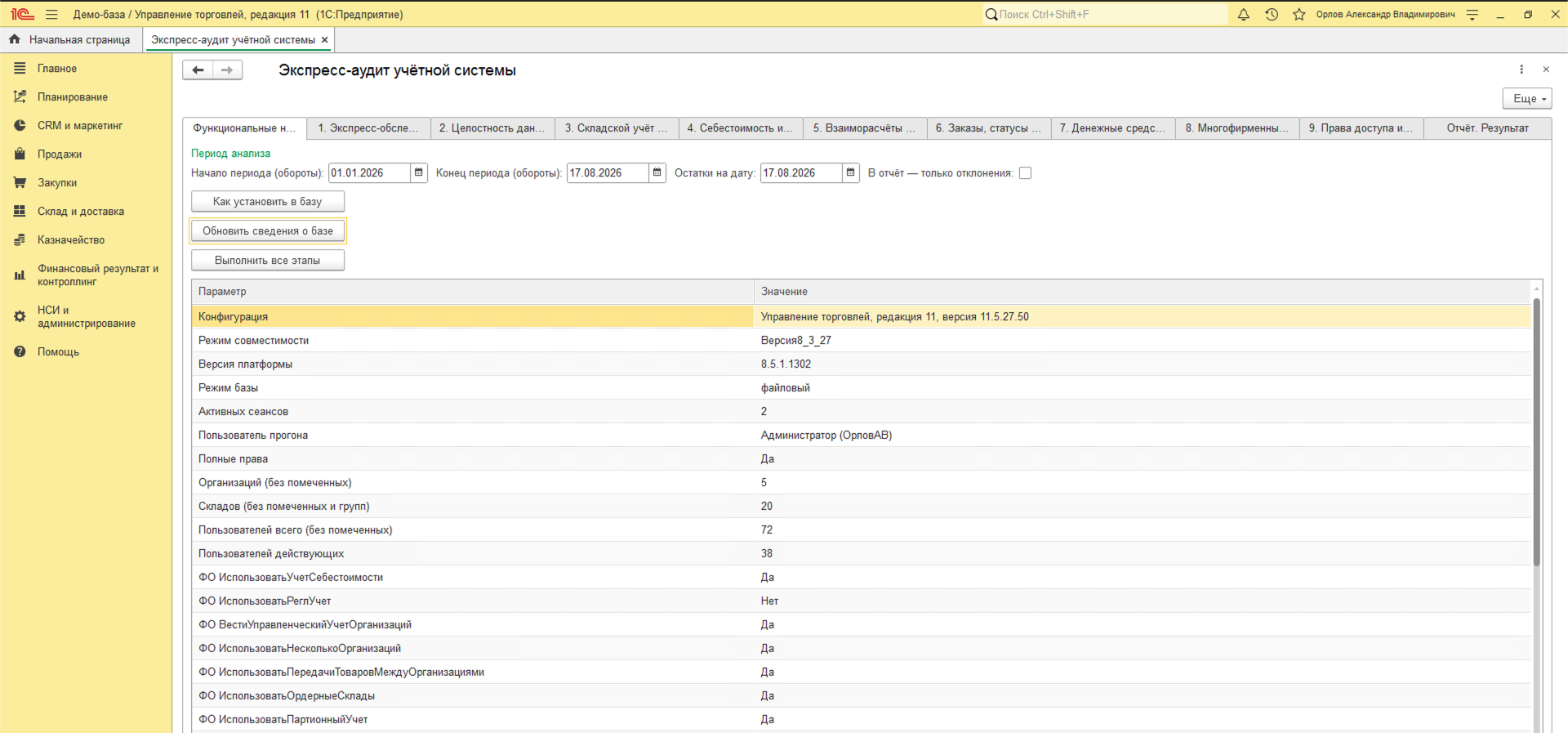
Task: Open the history clock icon
Action: 1272,15
